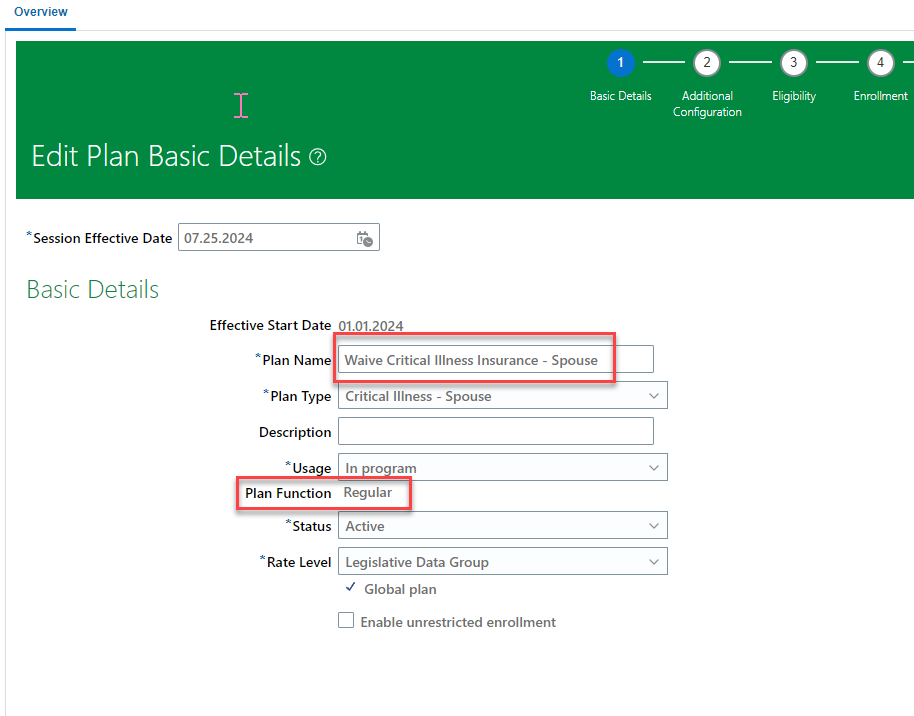The width and height of the screenshot is (914, 716).
Task: Click the Plan Type dropdown arrow
Action: click(x=656, y=395)
